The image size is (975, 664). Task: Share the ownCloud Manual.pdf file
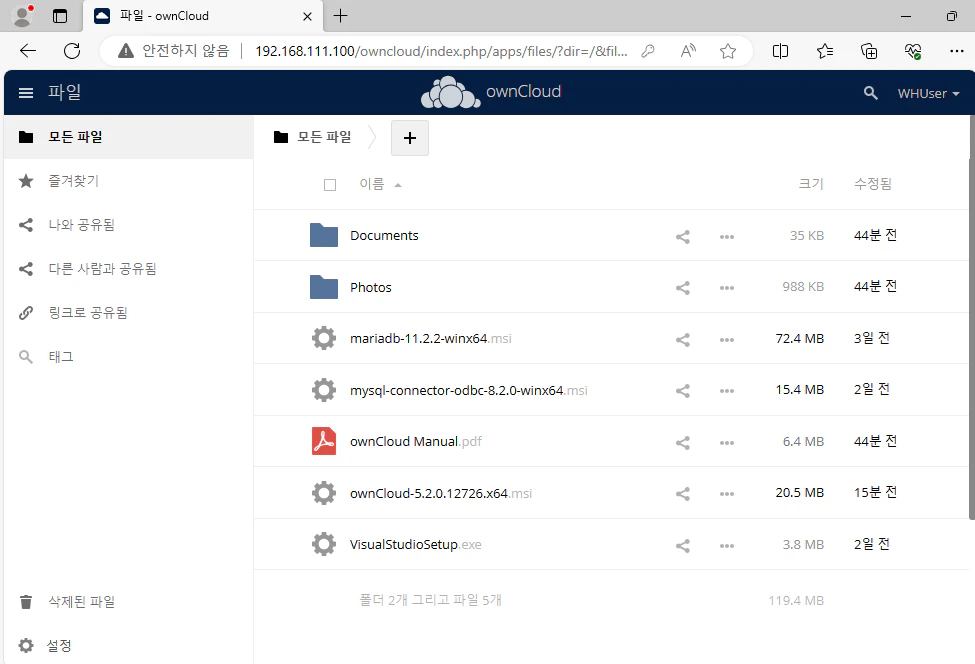coord(683,443)
